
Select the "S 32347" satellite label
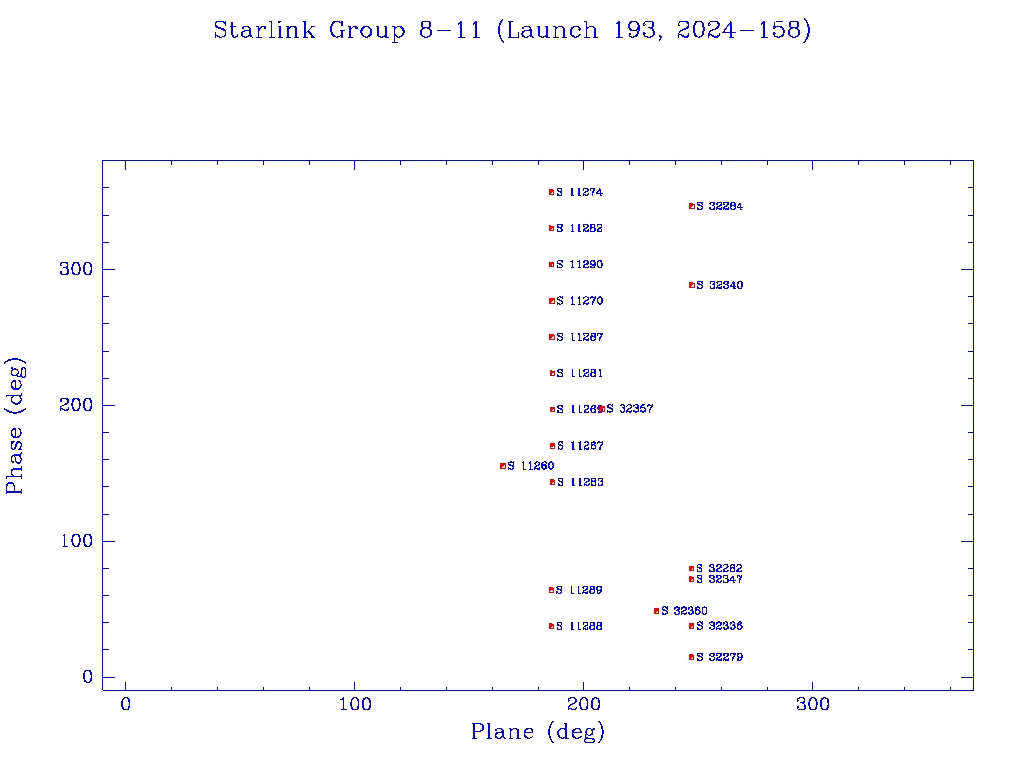pos(719,579)
